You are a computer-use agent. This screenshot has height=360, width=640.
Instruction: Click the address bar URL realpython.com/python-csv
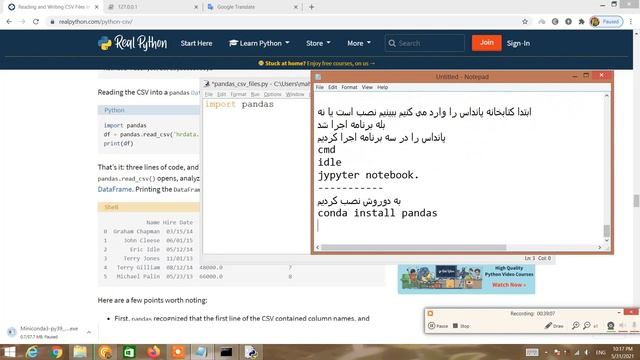95,22
